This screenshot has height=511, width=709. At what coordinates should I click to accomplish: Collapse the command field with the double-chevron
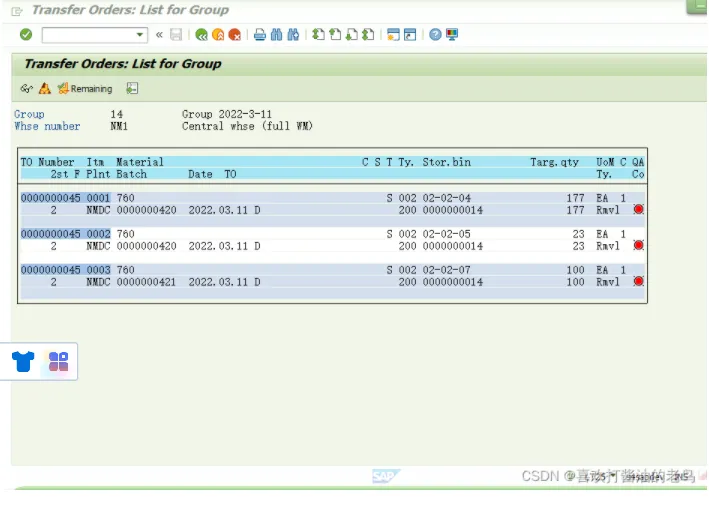coord(159,35)
